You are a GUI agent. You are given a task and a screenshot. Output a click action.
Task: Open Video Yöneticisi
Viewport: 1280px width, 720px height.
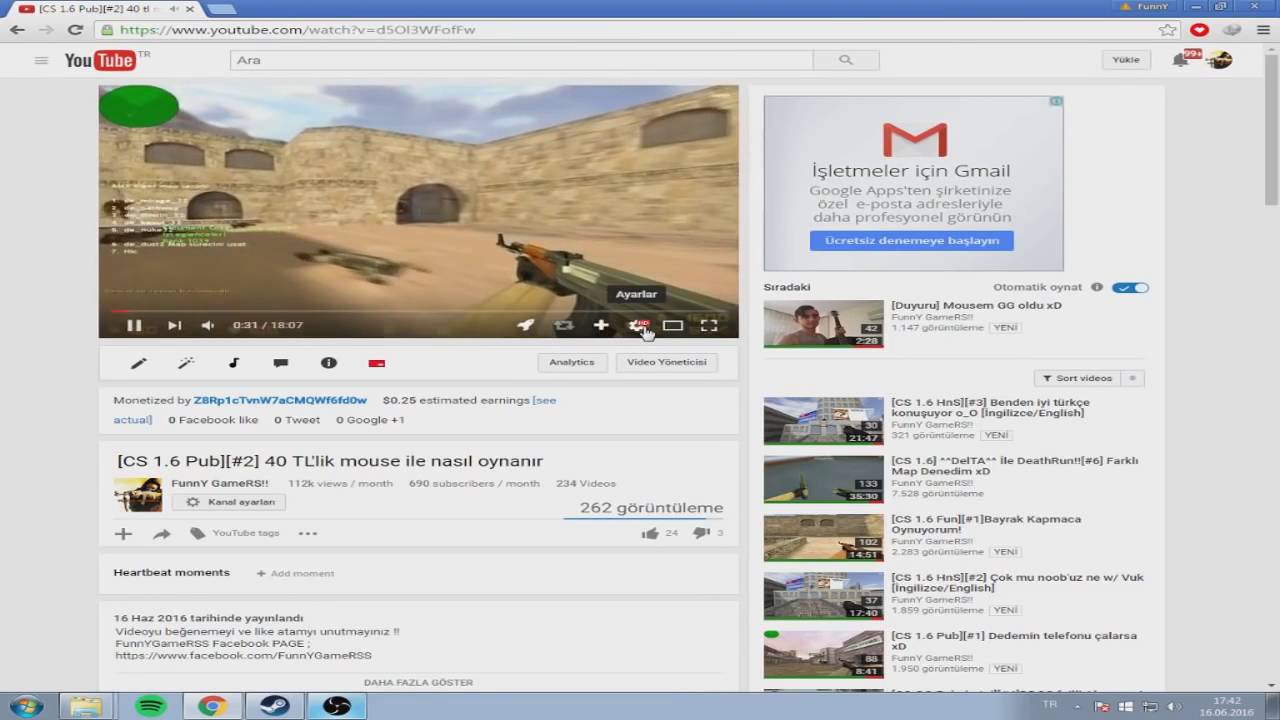click(x=667, y=362)
